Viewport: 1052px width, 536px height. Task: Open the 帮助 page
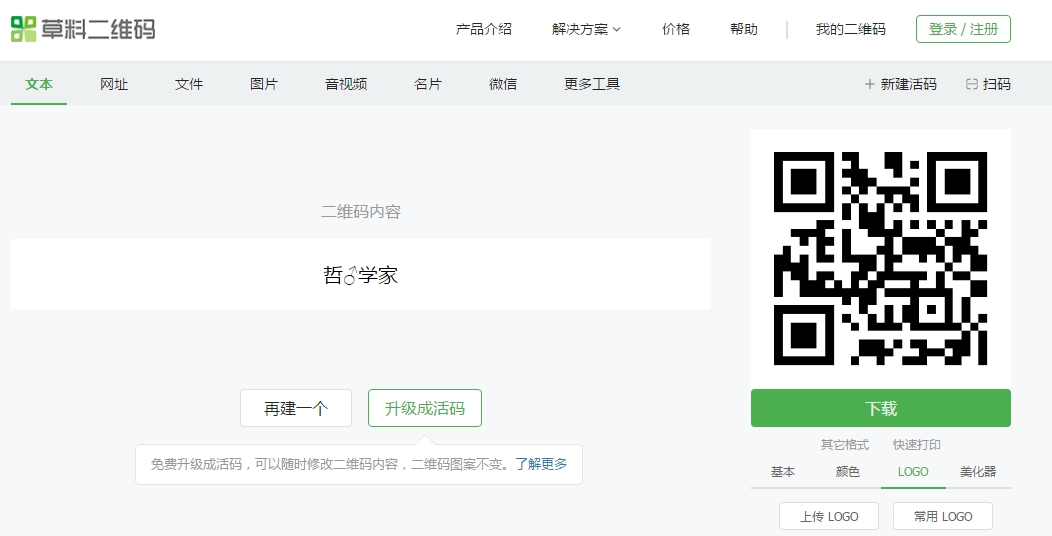tap(743, 29)
